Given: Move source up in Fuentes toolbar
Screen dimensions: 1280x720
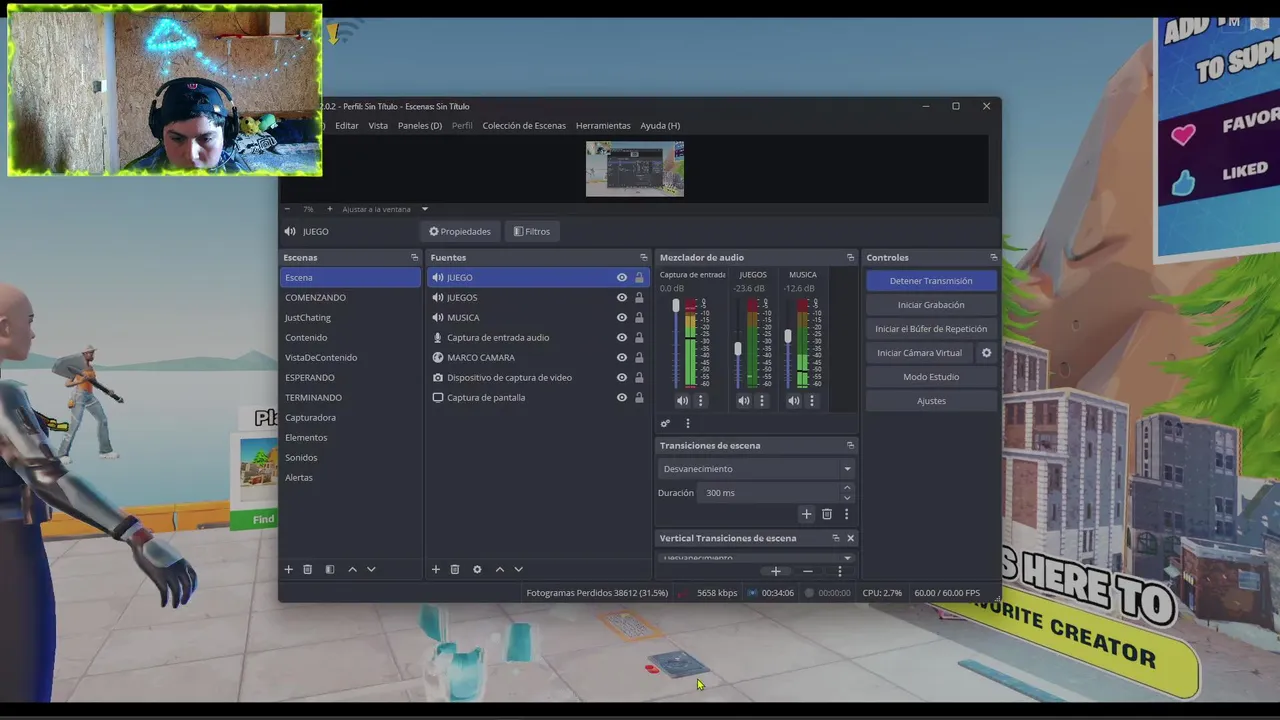Looking at the screenshot, I should [500, 569].
